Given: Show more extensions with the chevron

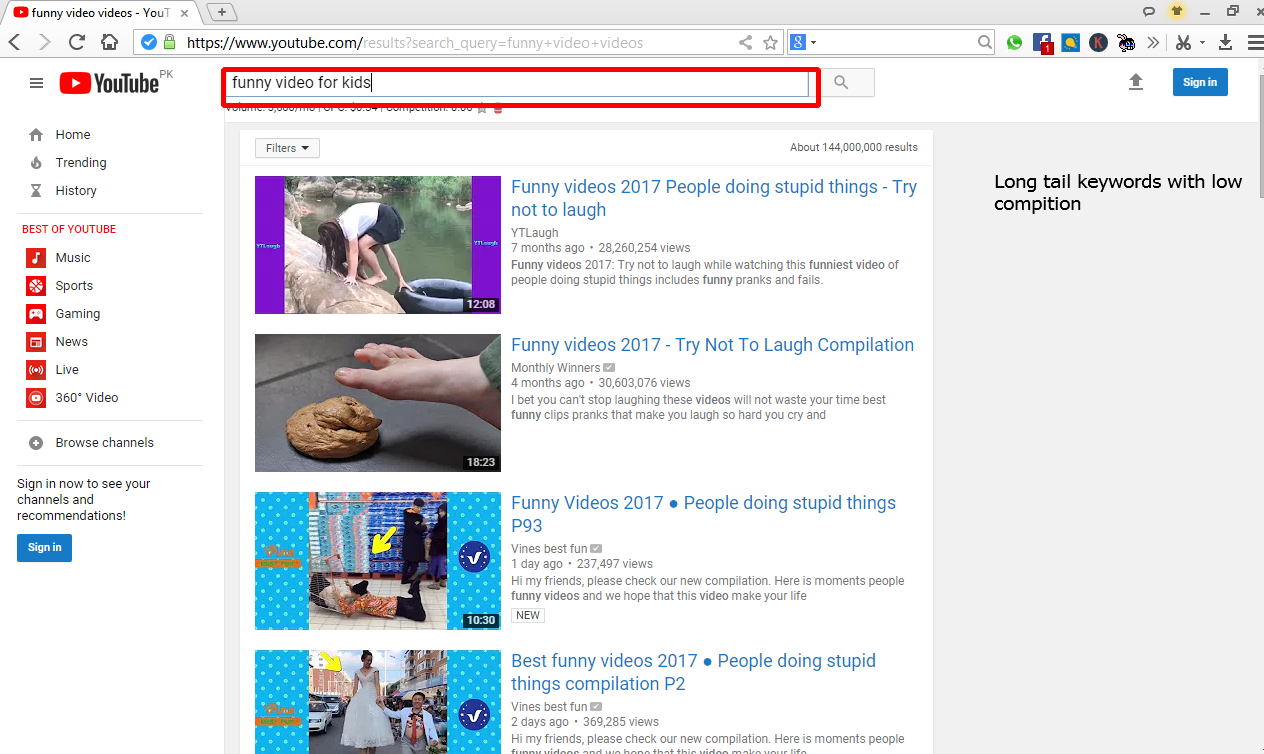Looking at the screenshot, I should 1153,42.
